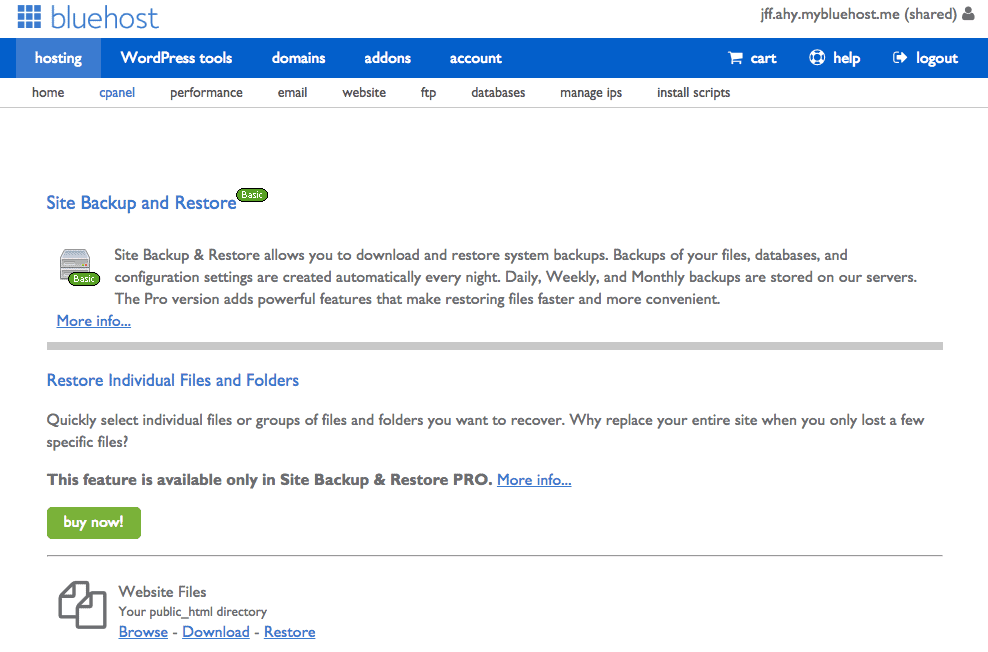Image resolution: width=988 pixels, height=652 pixels.
Task: Log out via logout link
Action: (936, 58)
